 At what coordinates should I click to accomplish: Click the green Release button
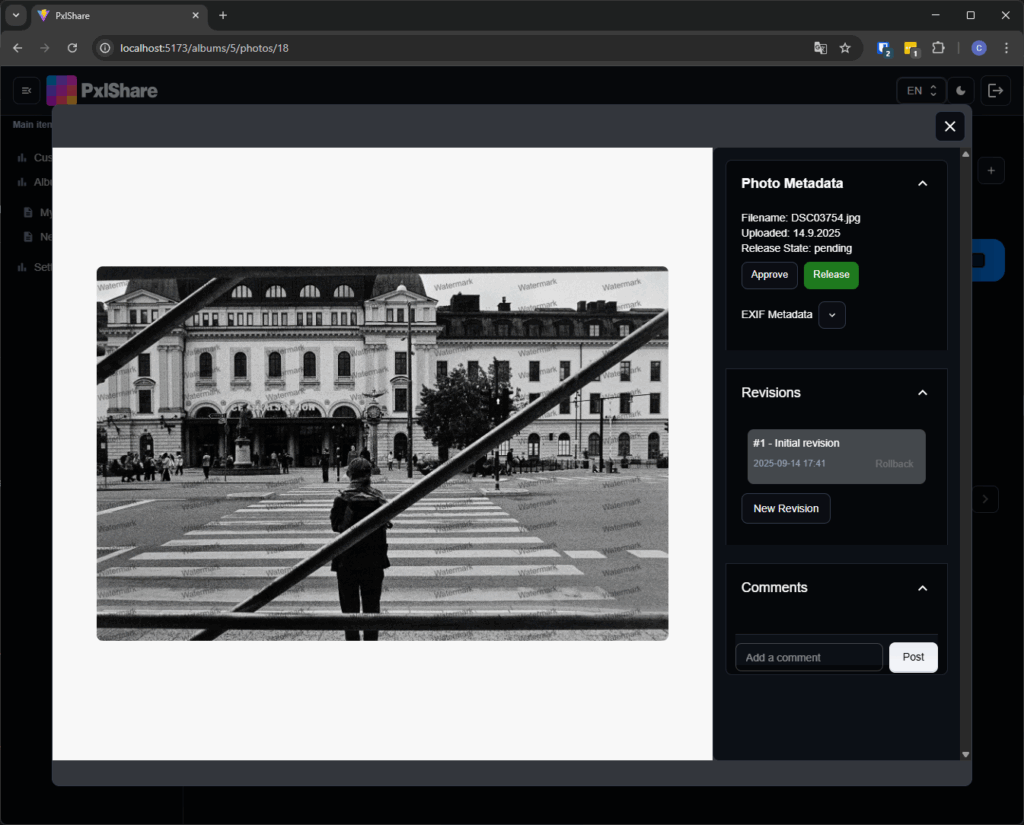click(x=831, y=275)
